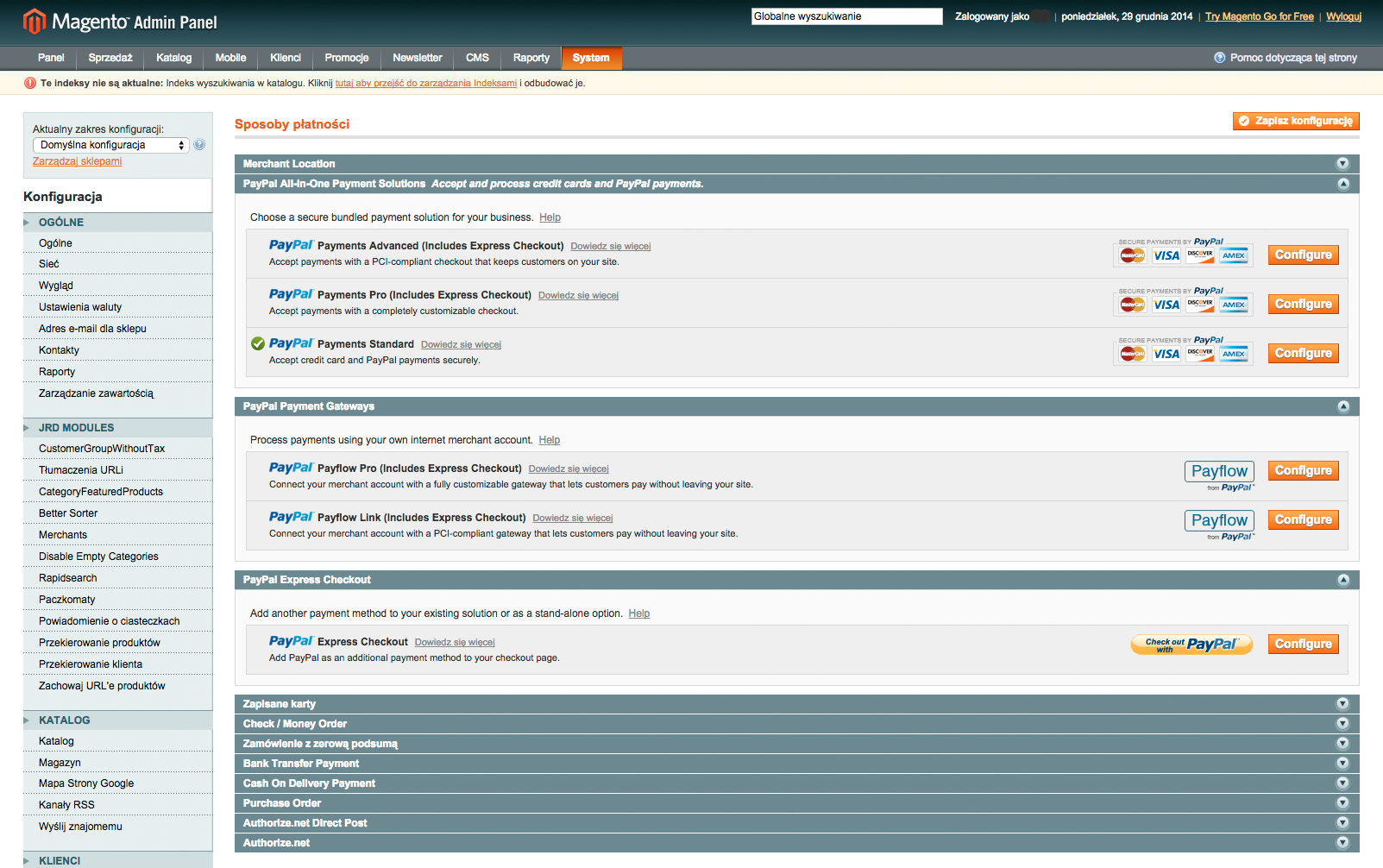Open the Klienci menu

pos(286,58)
